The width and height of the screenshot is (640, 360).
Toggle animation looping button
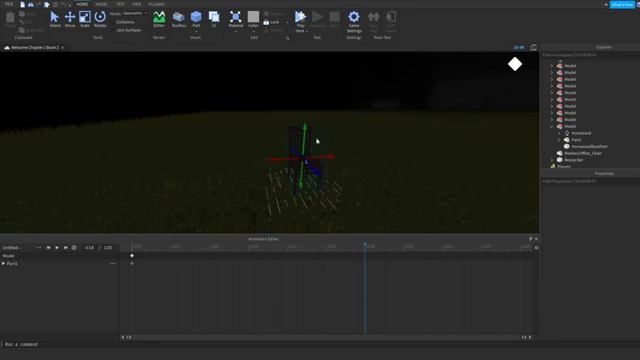pos(74,247)
